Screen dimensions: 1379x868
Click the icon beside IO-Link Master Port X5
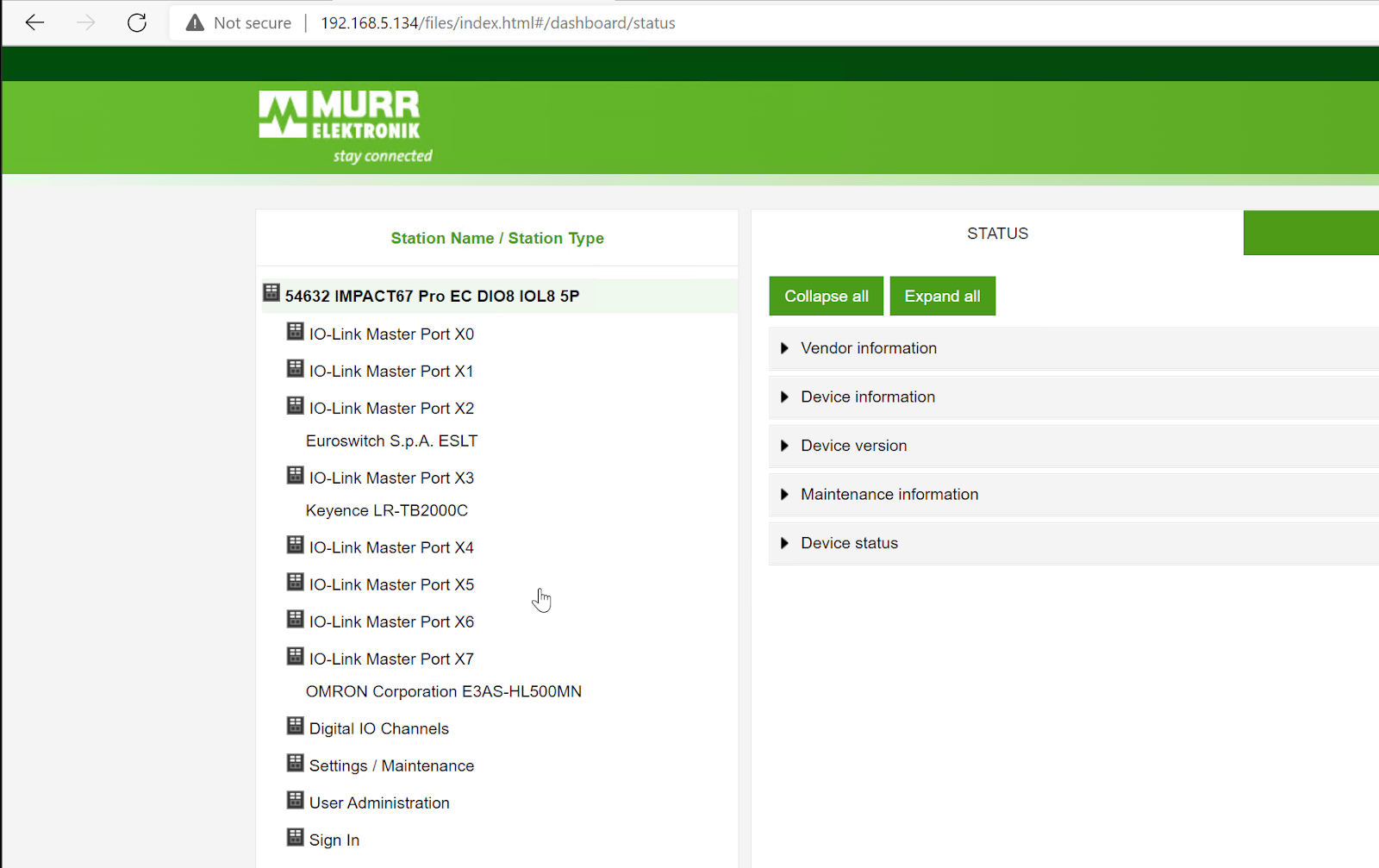[x=296, y=582]
